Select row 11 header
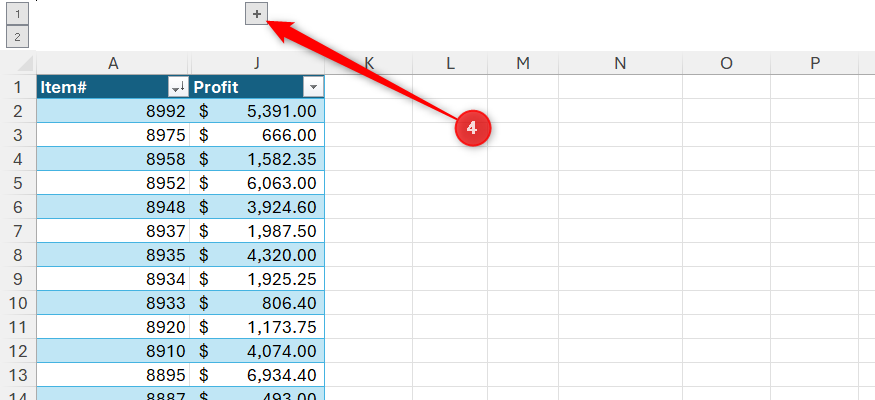Image resolution: width=875 pixels, height=400 pixels. (x=18, y=327)
